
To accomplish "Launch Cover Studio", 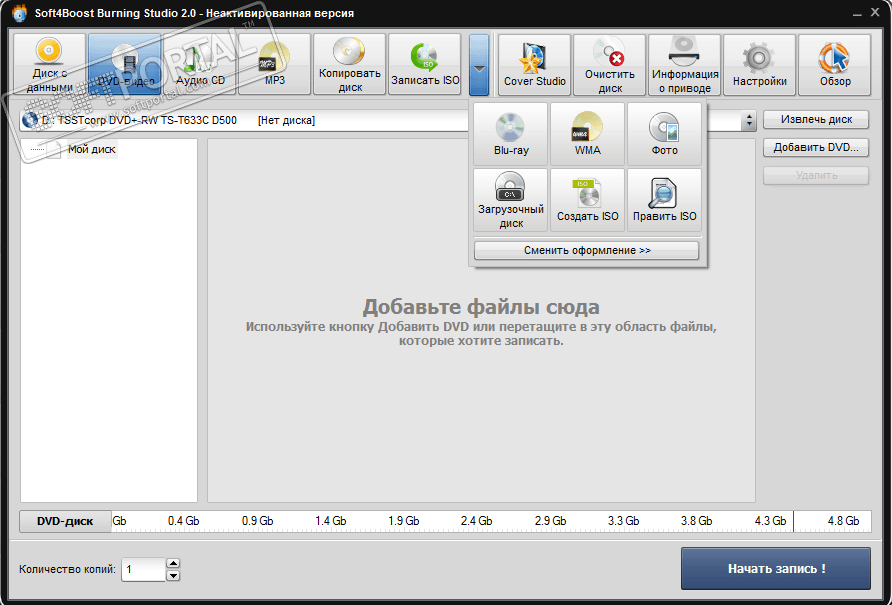I will (534, 65).
